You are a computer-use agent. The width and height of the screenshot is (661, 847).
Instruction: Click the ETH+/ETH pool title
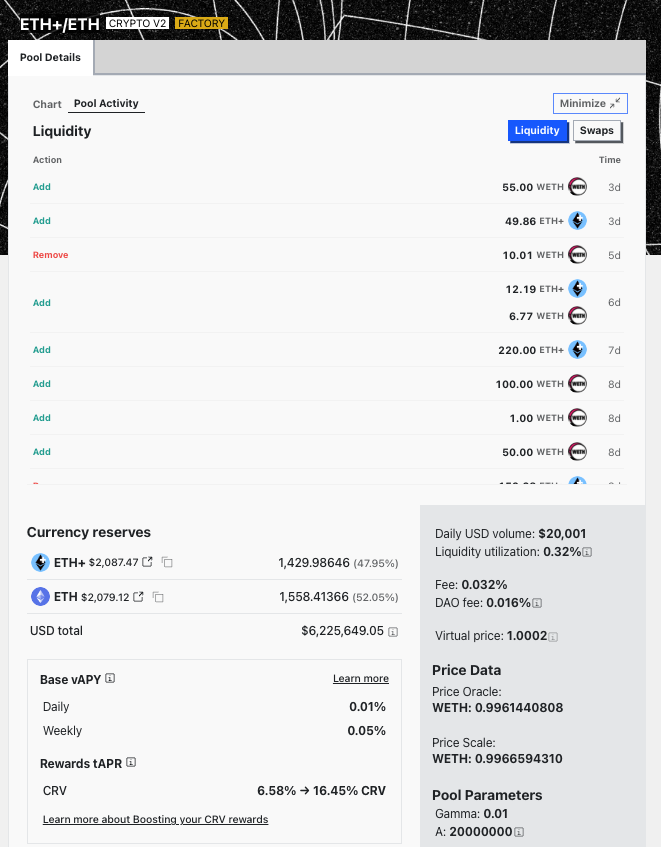pyautogui.click(x=59, y=24)
